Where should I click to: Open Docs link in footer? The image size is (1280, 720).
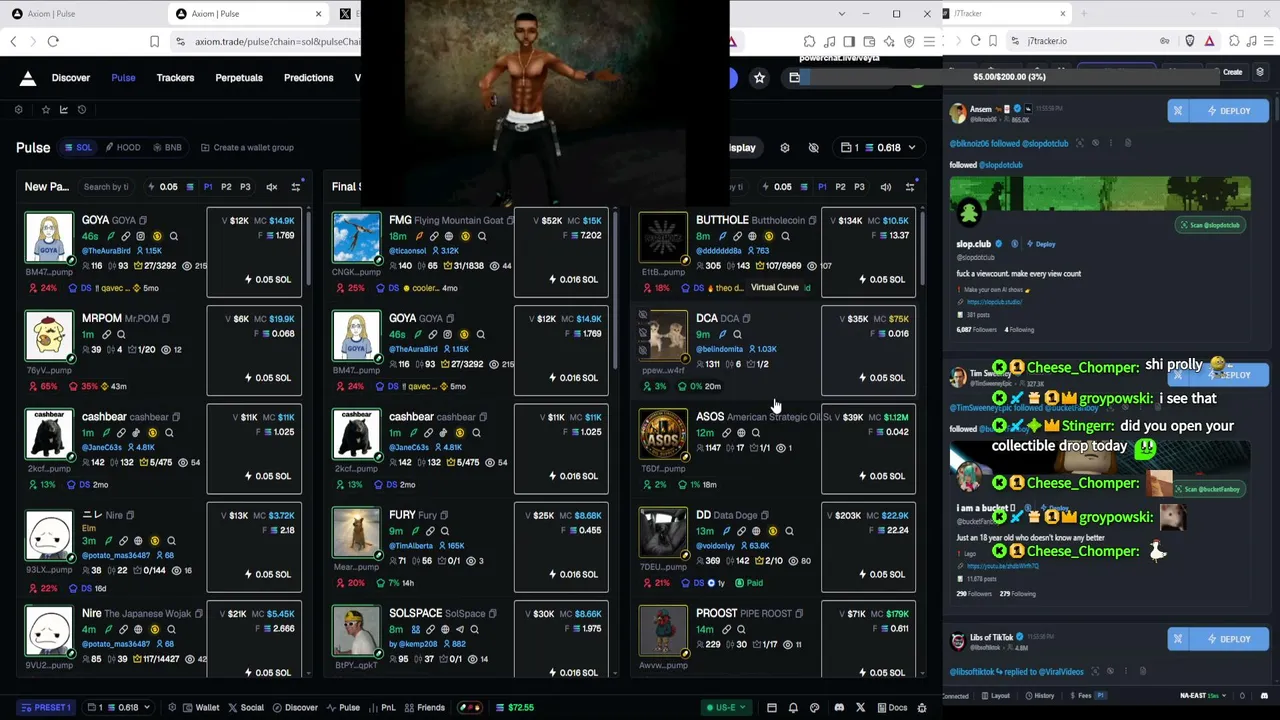pyautogui.click(x=892, y=708)
